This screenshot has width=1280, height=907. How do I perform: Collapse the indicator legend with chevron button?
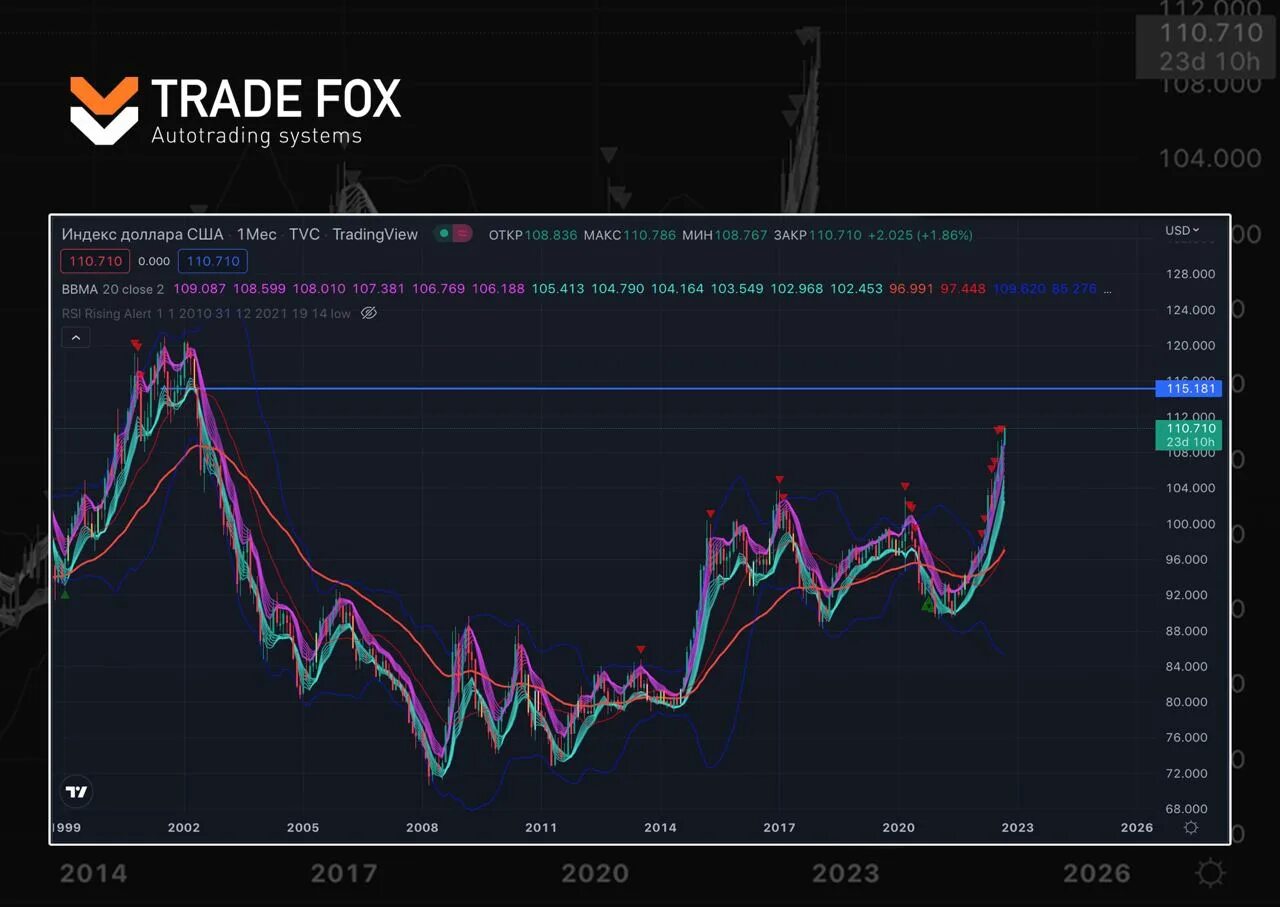(x=76, y=338)
